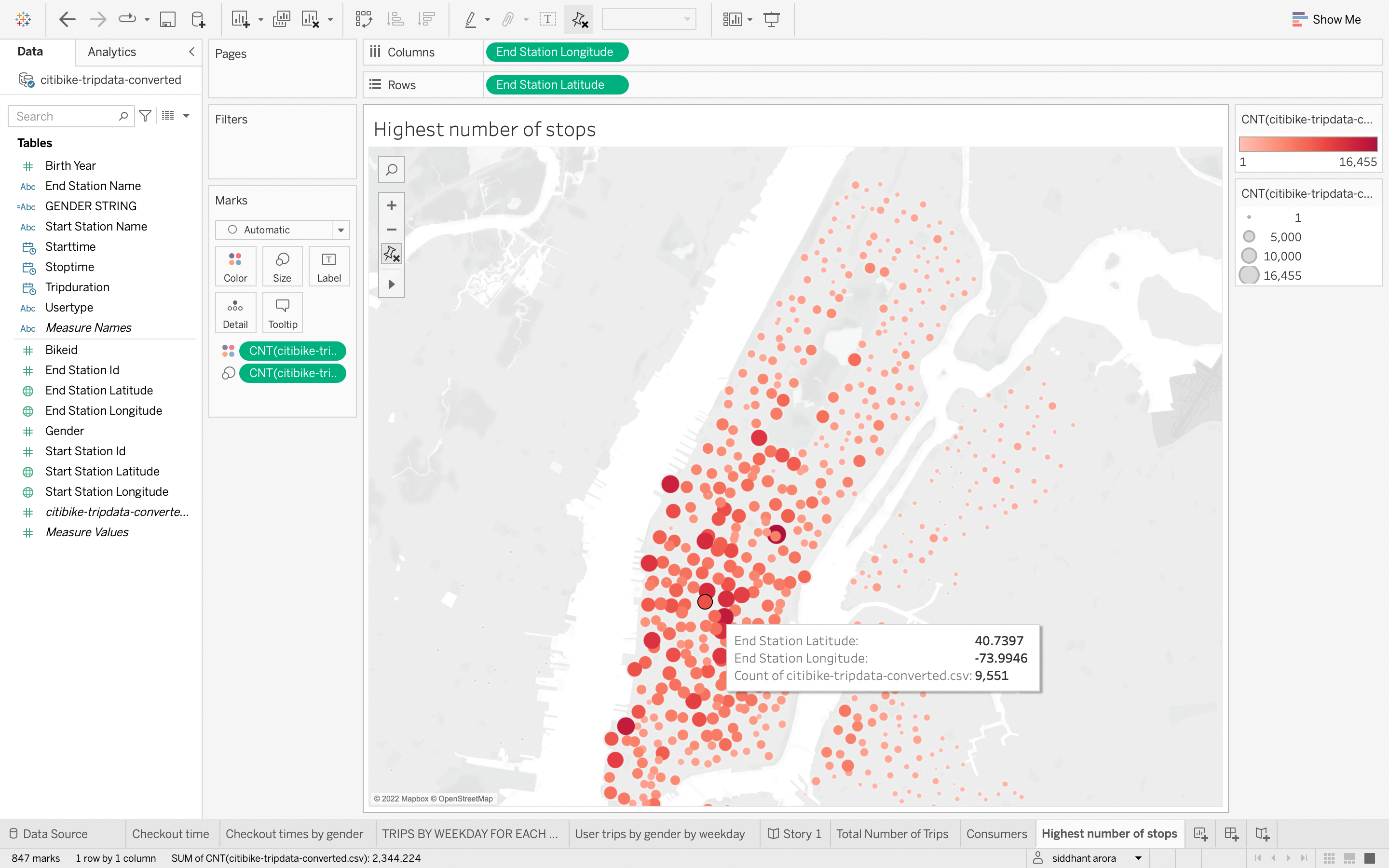The image size is (1389, 868).
Task: Click the Tooltip marks card button
Action: tap(283, 313)
